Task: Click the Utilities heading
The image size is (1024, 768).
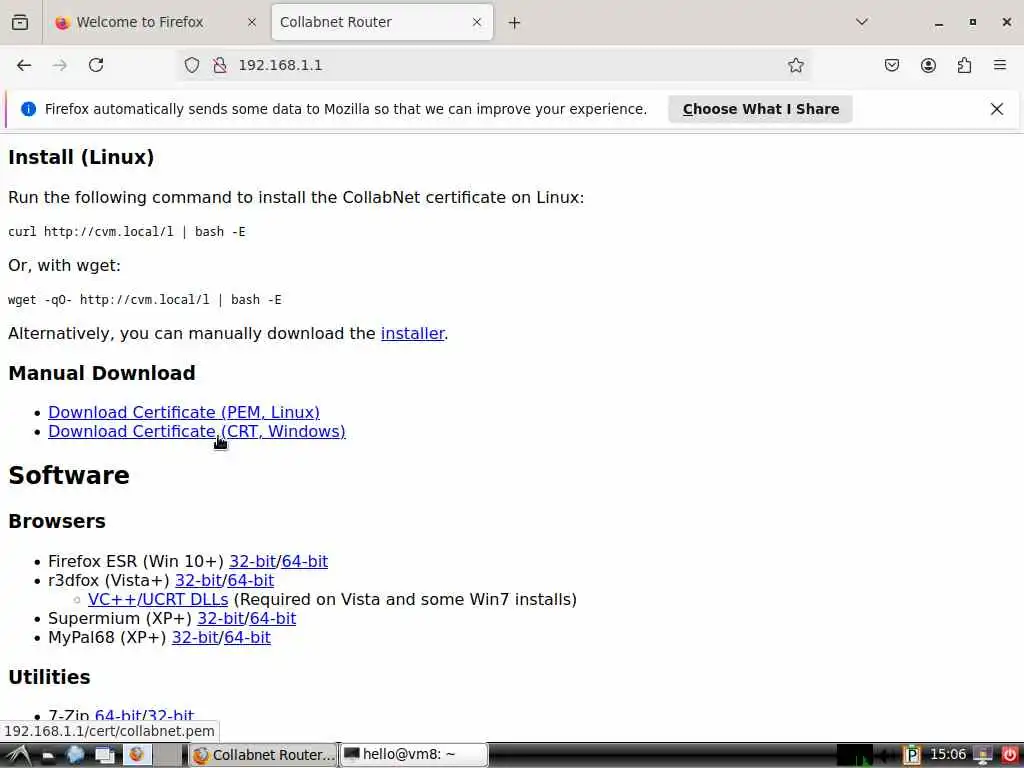Action: pyautogui.click(x=49, y=677)
